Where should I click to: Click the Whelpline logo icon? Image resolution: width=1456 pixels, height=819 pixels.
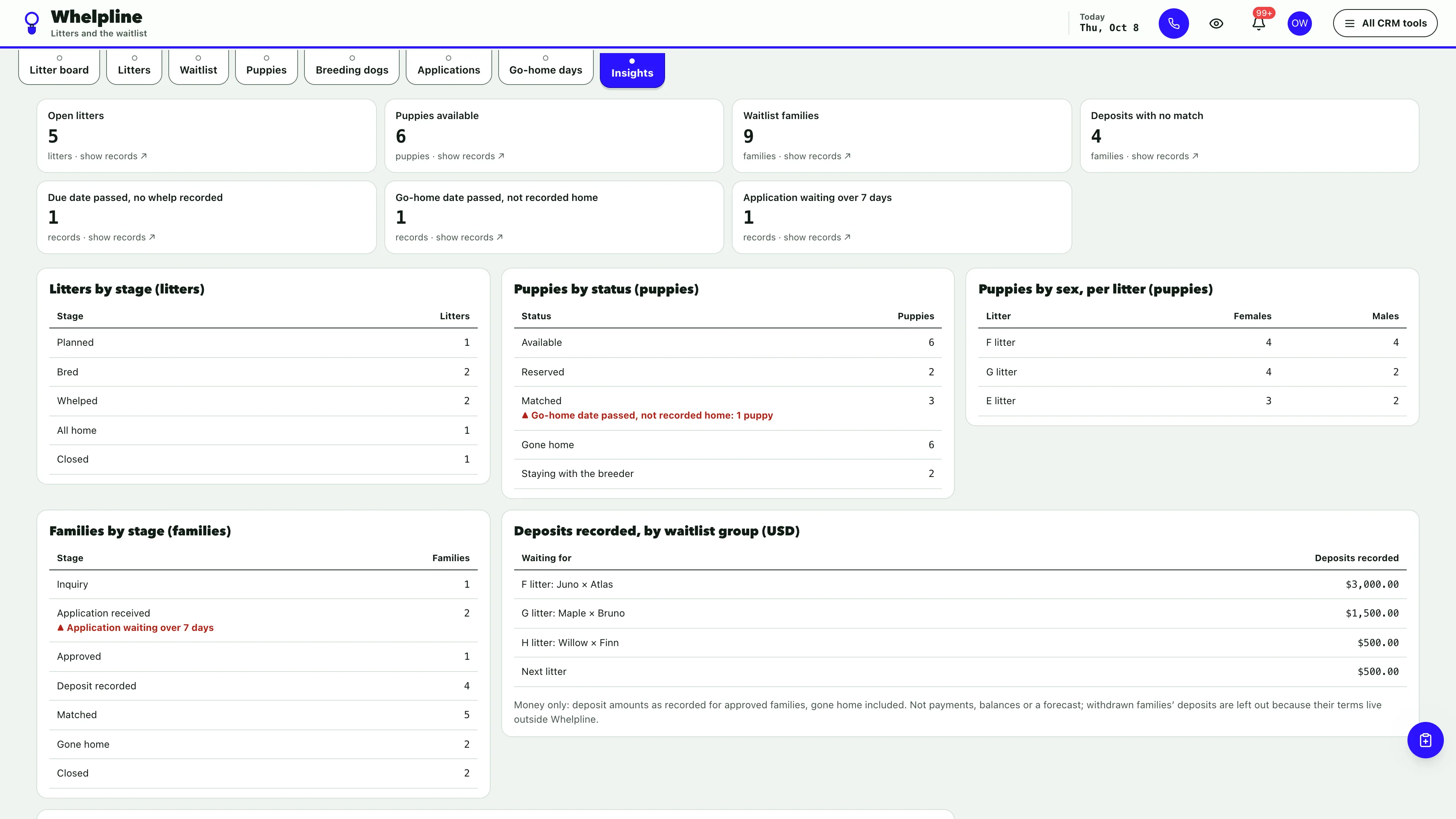[x=32, y=23]
